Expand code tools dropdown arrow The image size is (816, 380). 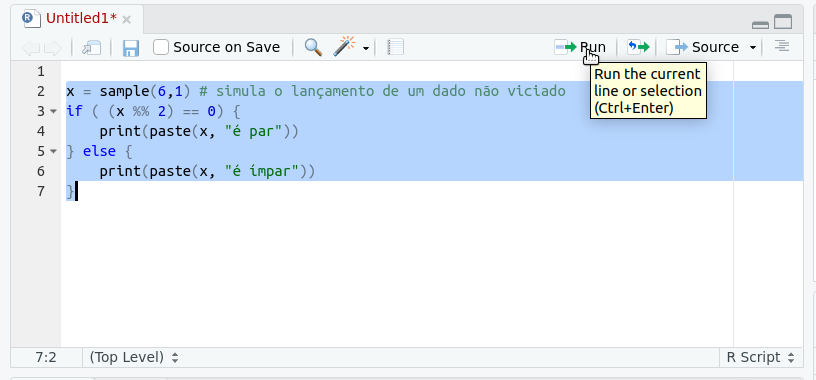pyautogui.click(x=366, y=48)
